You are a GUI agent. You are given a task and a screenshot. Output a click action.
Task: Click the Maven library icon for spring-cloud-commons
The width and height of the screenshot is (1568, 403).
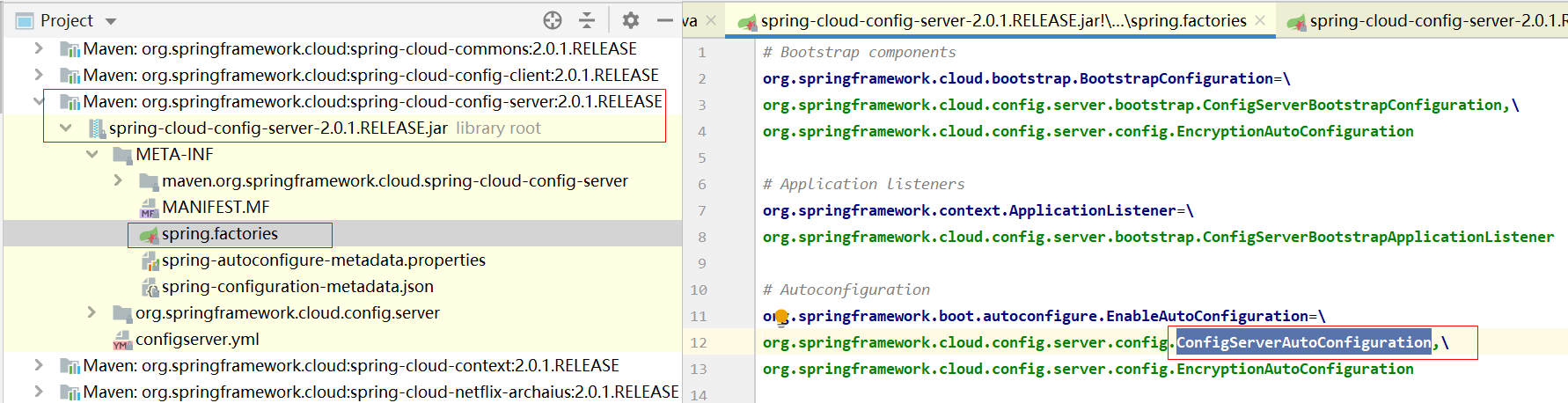coord(70,49)
